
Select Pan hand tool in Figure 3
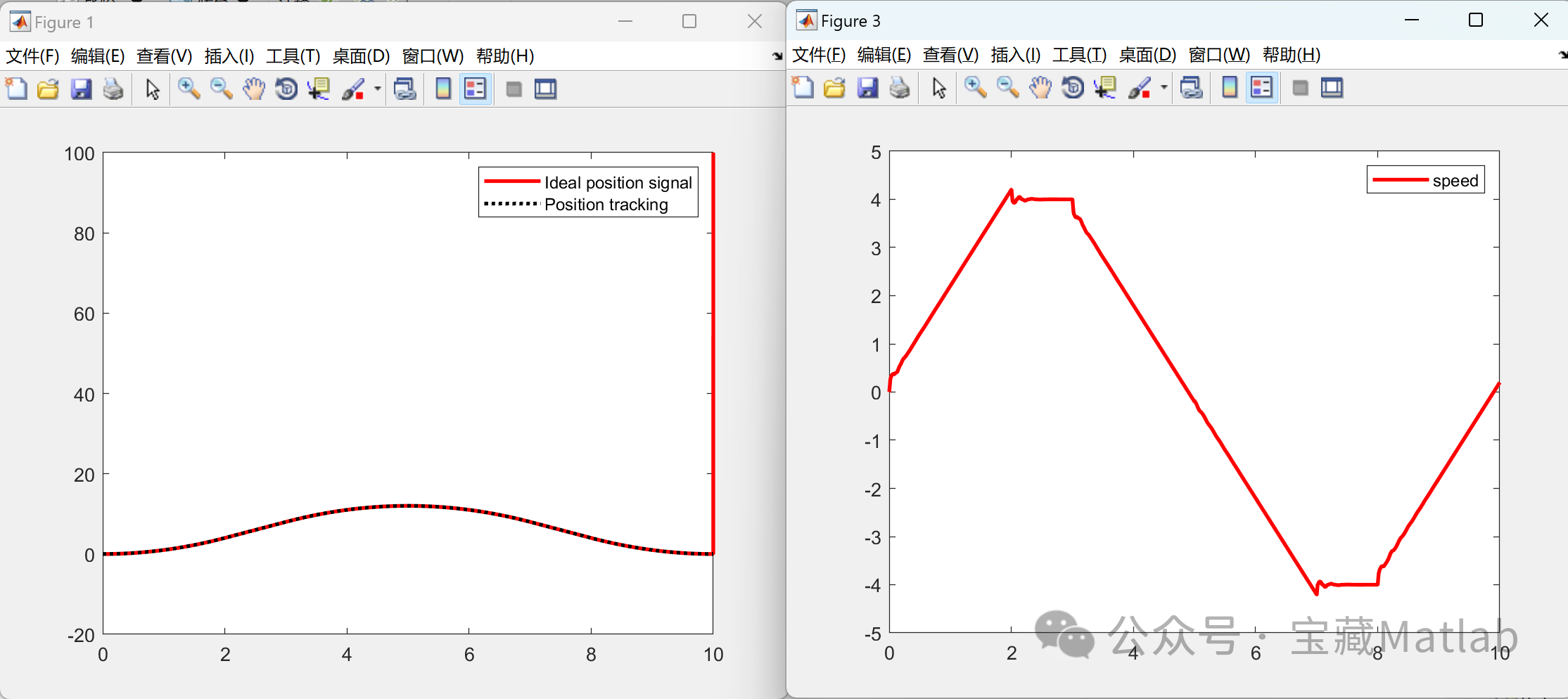coord(1040,87)
